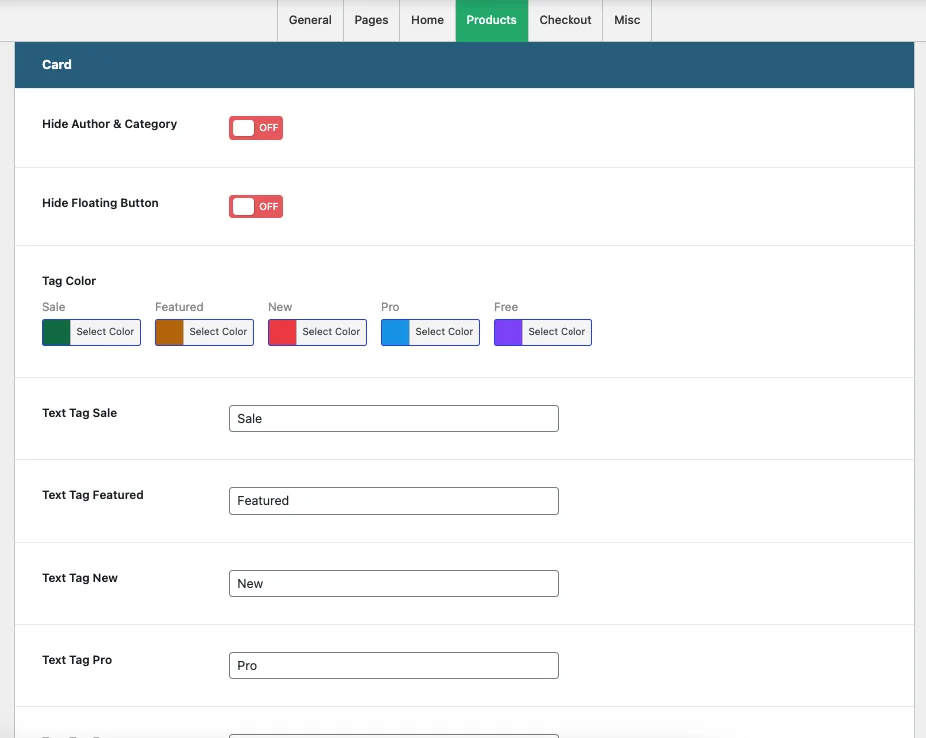
Task: Click the Text Tag Pro label
Action: 77,660
